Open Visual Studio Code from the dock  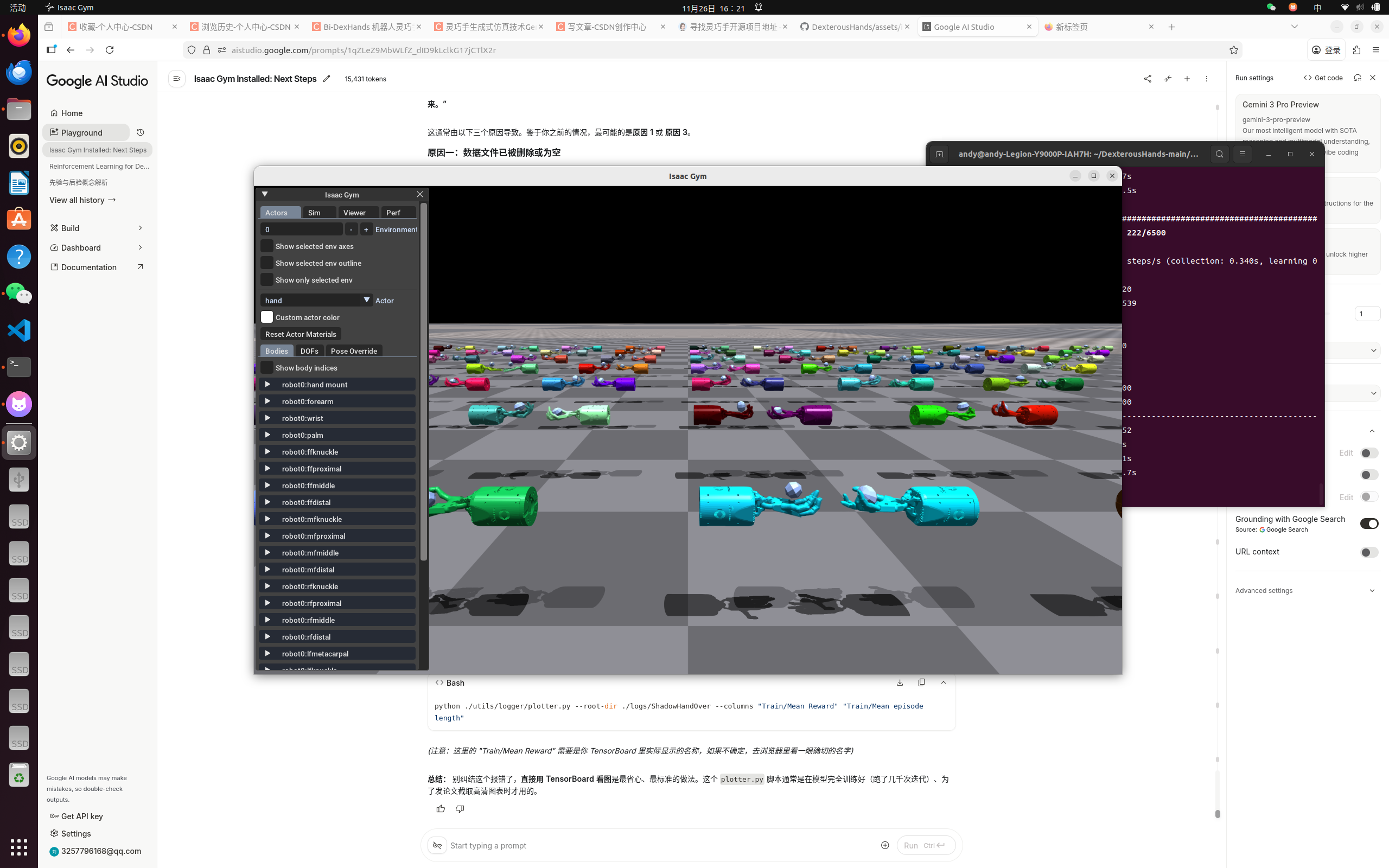pyautogui.click(x=19, y=331)
